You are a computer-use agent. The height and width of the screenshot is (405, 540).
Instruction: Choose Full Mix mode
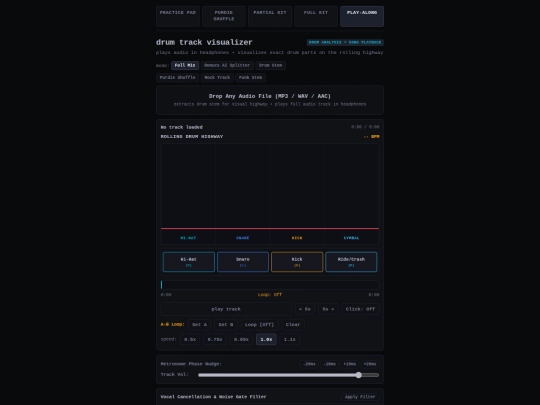(x=185, y=65)
